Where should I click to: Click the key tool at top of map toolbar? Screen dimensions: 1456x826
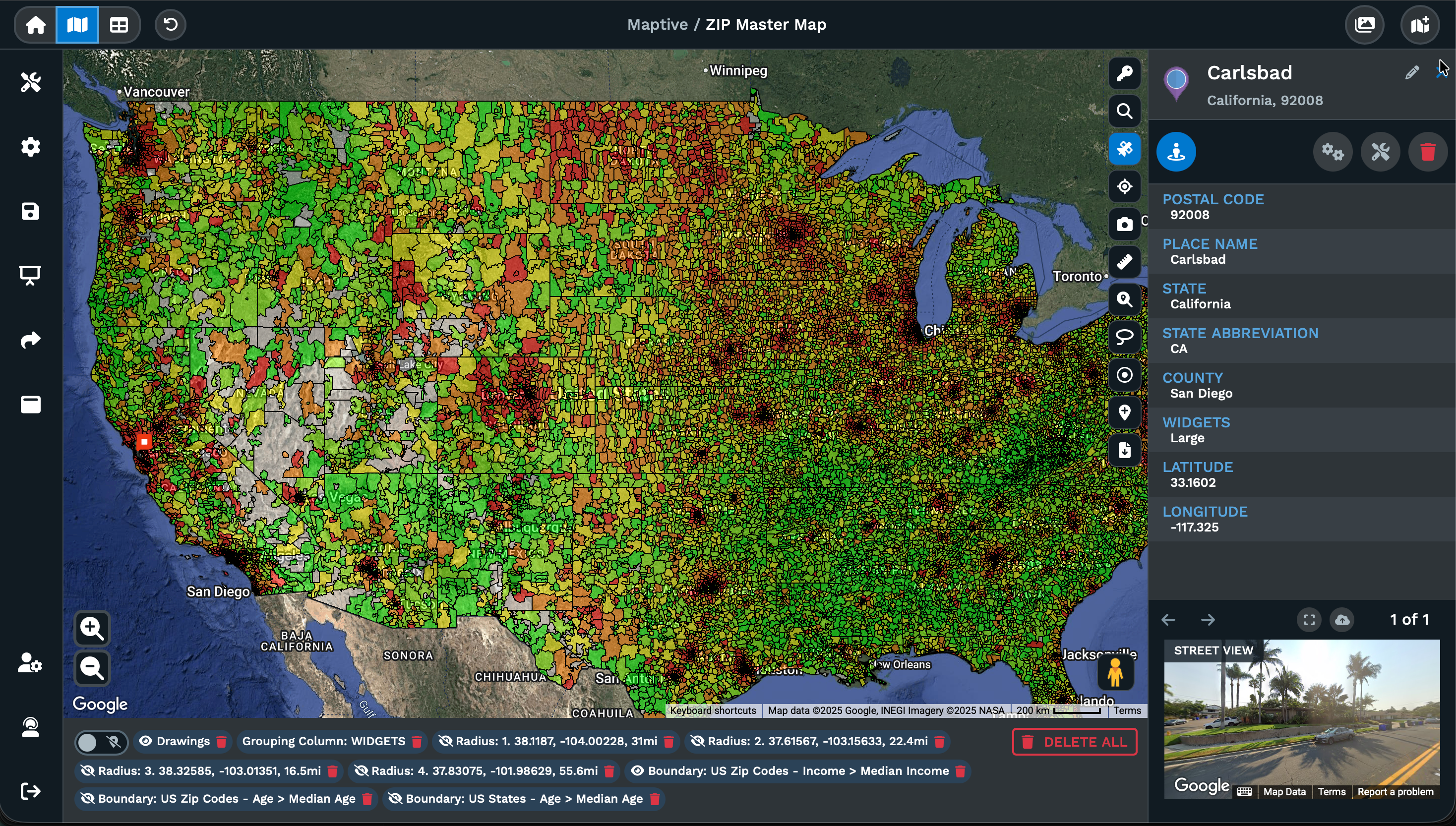coord(1125,73)
